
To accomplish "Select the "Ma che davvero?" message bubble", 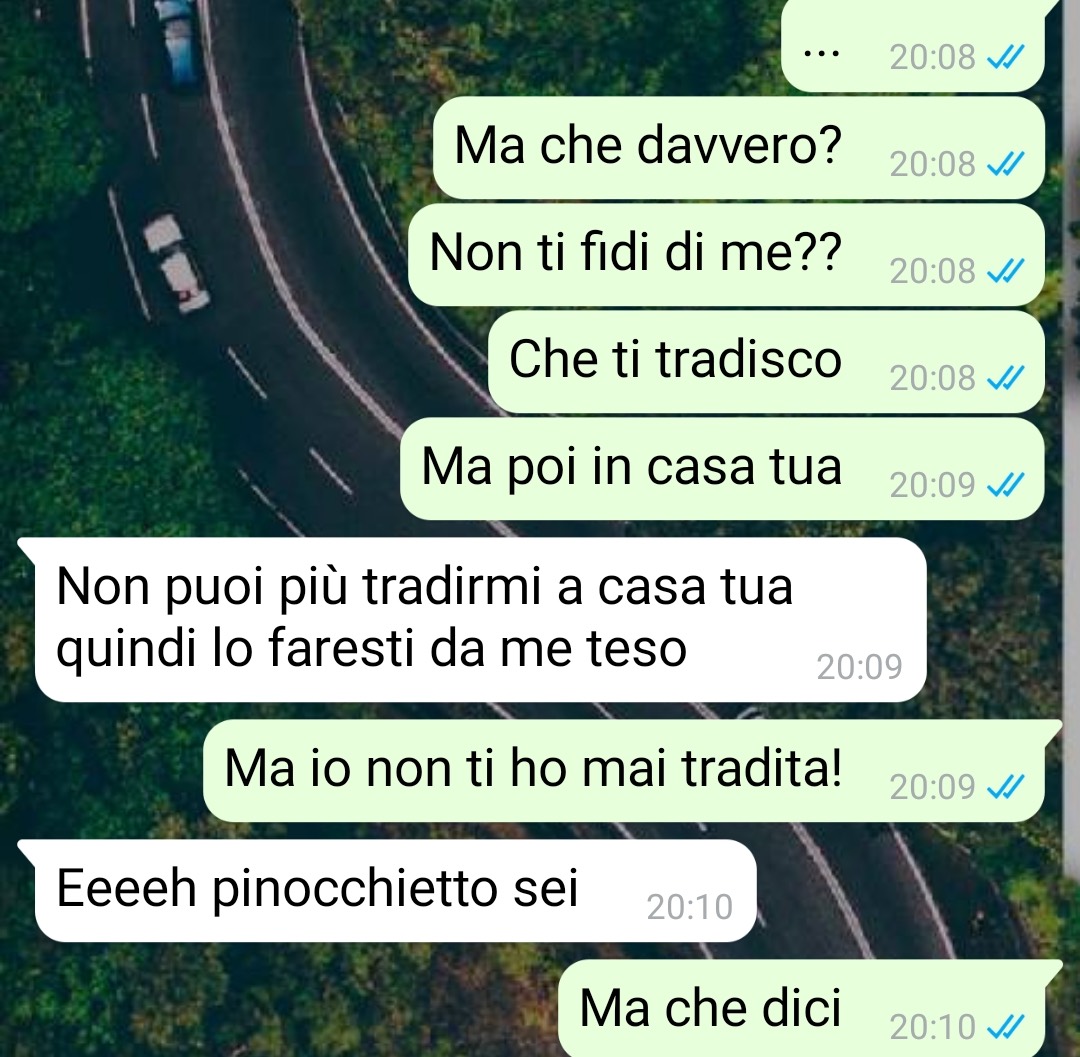I will [738, 148].
